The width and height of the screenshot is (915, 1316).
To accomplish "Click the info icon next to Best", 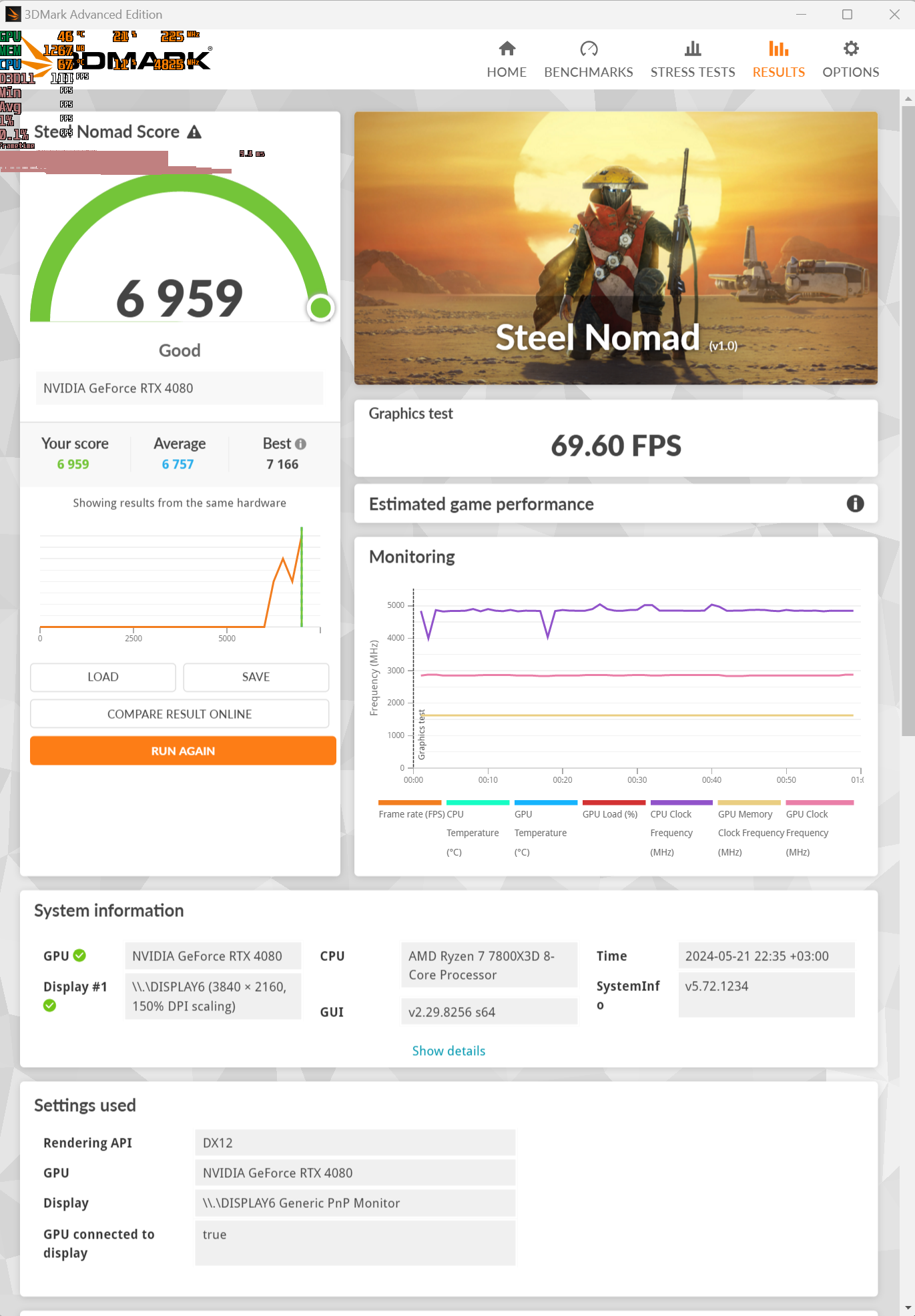I will 300,444.
